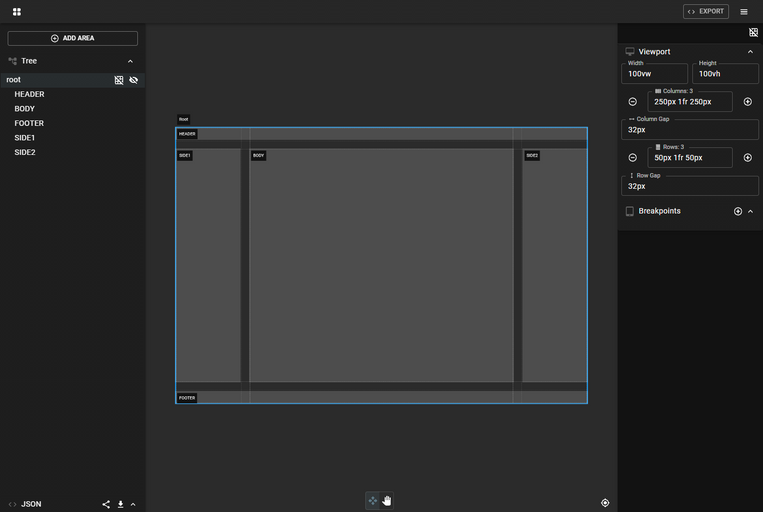Select the HEADER area on canvas
The height and width of the screenshot is (512, 763).
pos(382,134)
